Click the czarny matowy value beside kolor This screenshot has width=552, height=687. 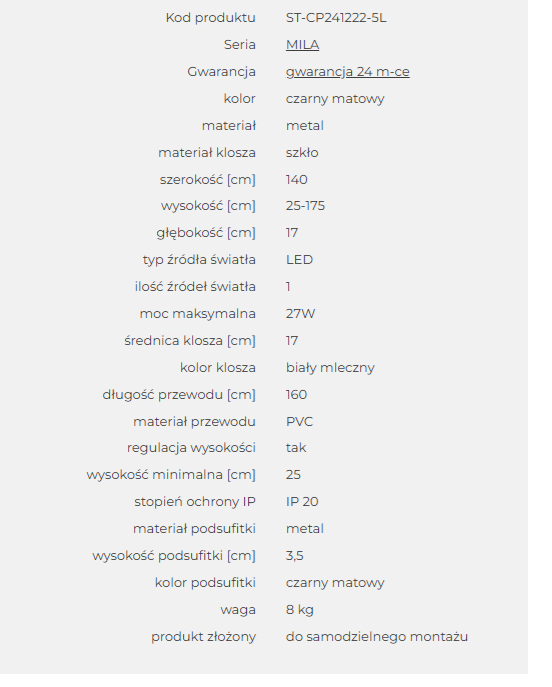[335, 99]
